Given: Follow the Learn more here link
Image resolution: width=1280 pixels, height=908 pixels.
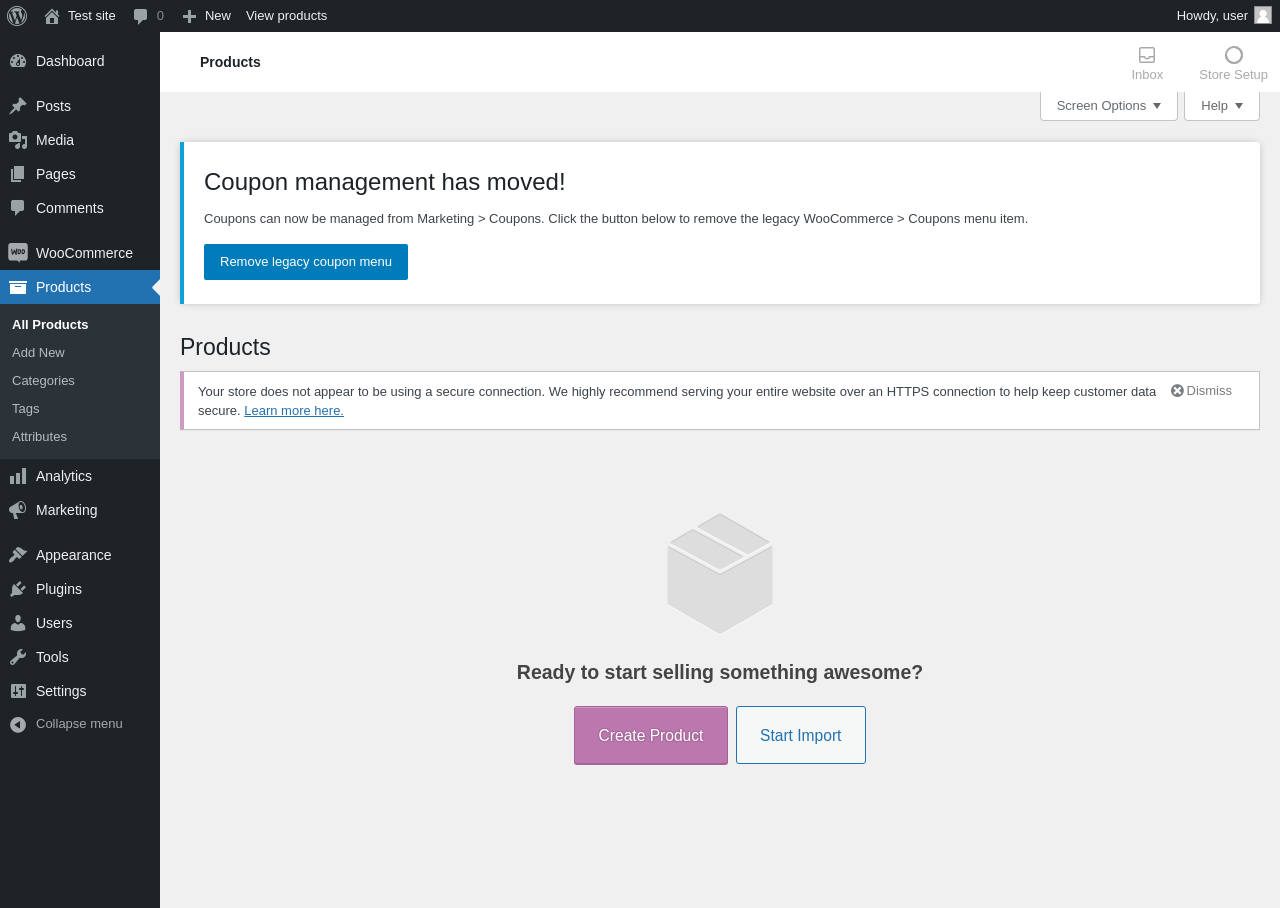Looking at the screenshot, I should (294, 411).
